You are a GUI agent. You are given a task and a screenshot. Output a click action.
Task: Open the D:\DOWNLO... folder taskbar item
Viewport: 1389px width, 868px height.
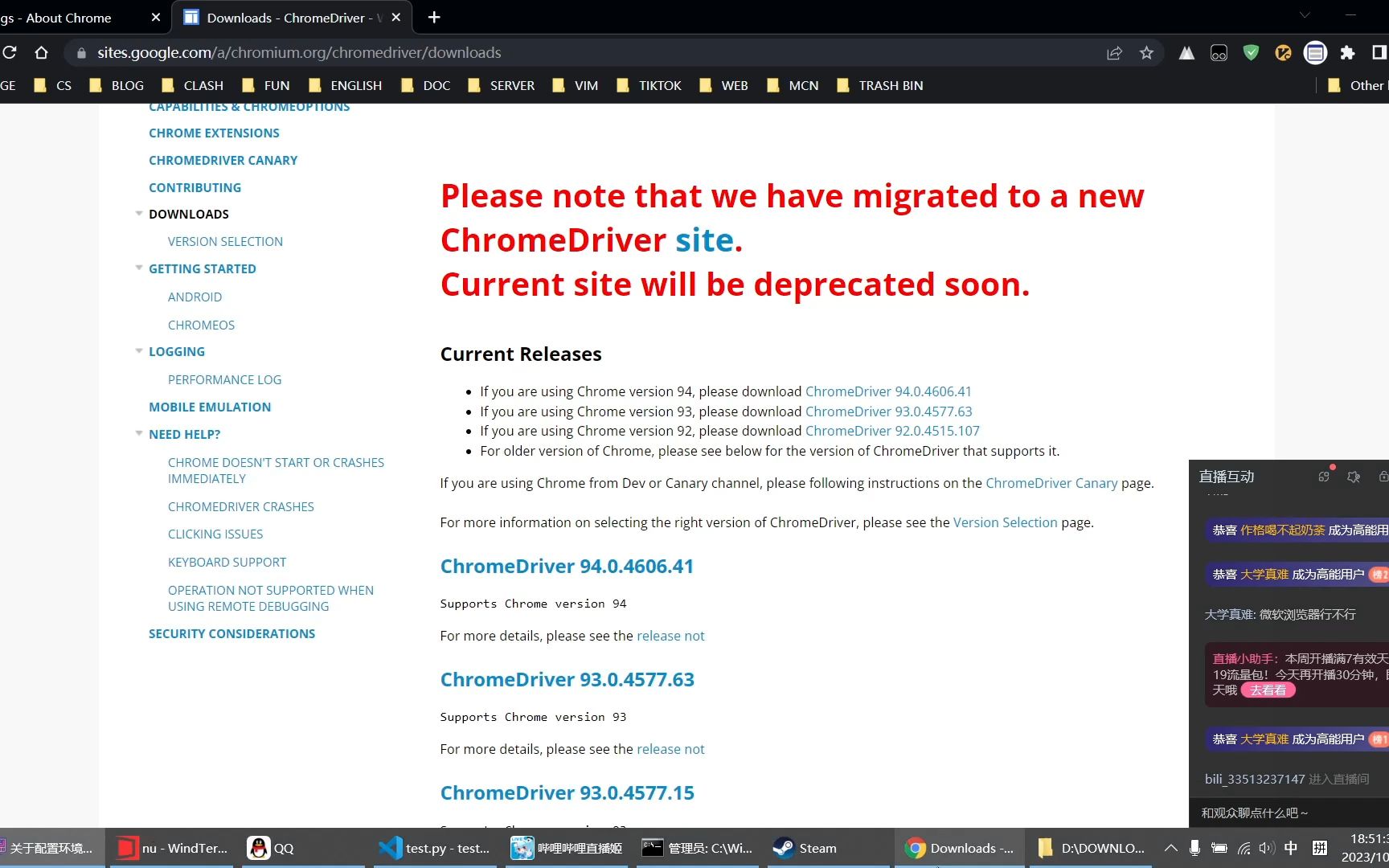(x=1091, y=848)
